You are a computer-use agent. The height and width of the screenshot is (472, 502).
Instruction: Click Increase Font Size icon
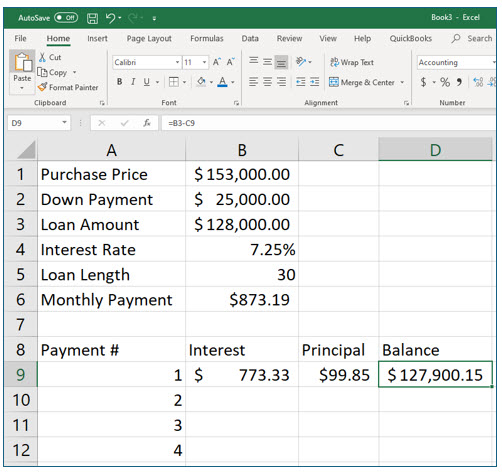pos(217,62)
